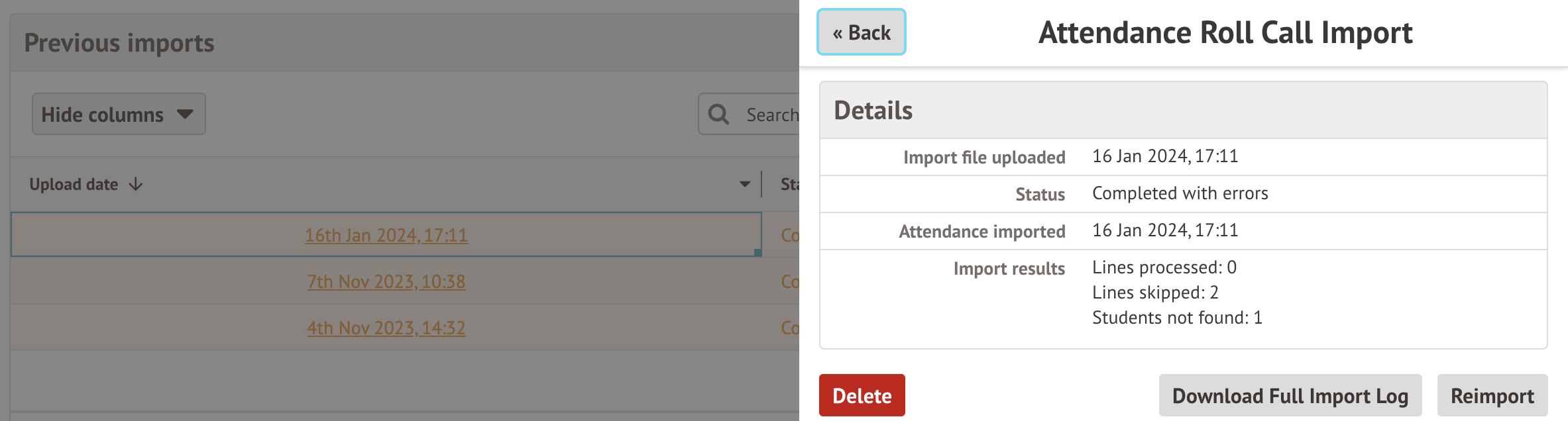This screenshot has width=1568, height=421.
Task: Click the partially visible Status column header
Action: click(789, 185)
